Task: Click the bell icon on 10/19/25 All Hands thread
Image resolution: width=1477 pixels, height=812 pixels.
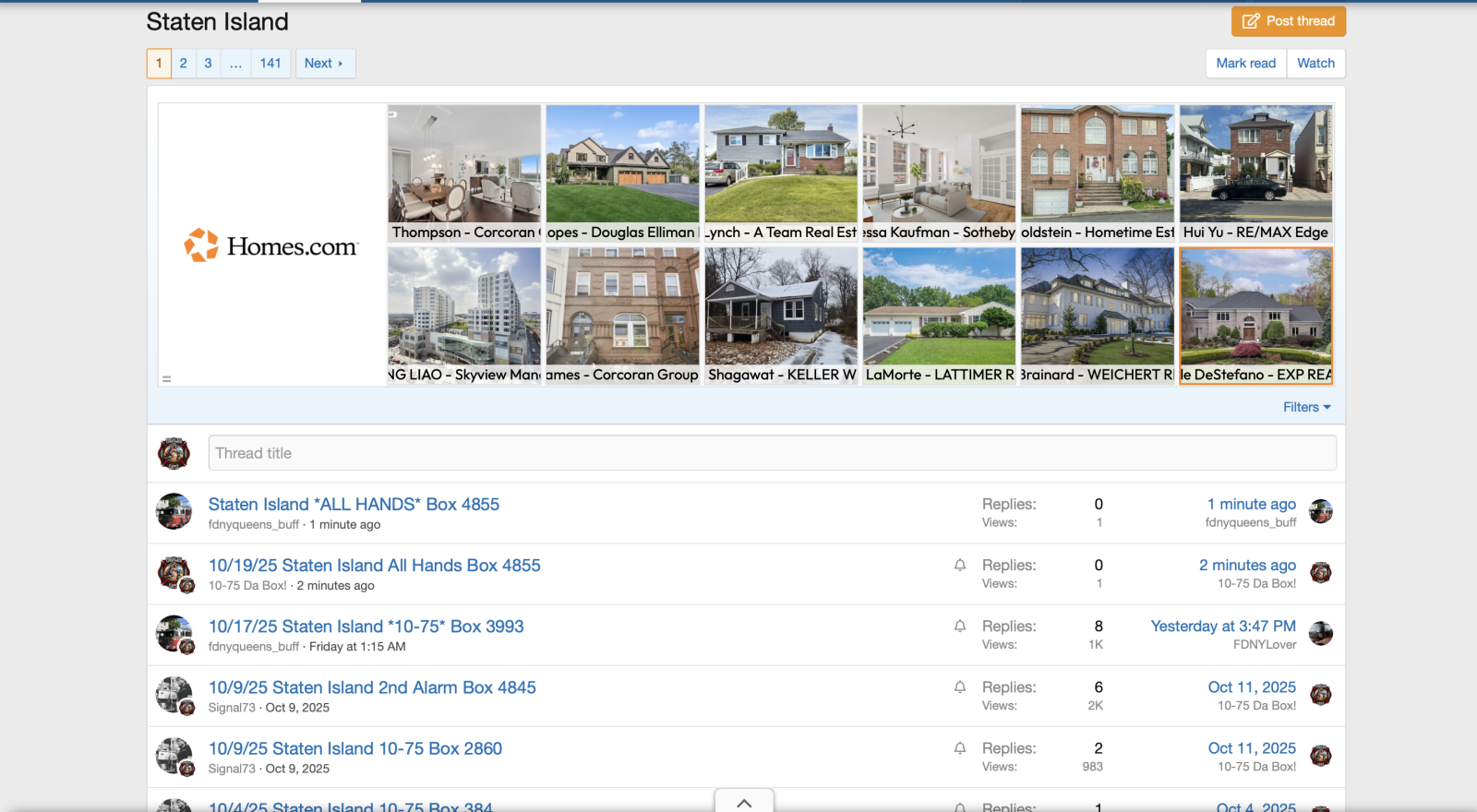Action: pyautogui.click(x=960, y=565)
